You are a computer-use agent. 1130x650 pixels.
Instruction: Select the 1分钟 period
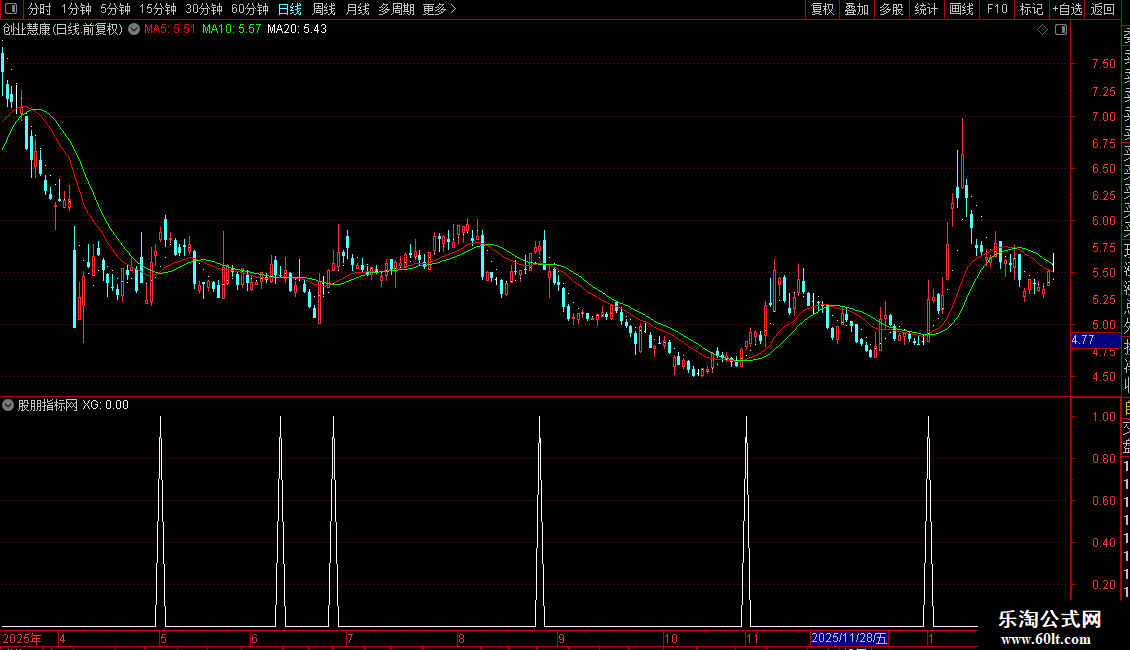(x=76, y=9)
